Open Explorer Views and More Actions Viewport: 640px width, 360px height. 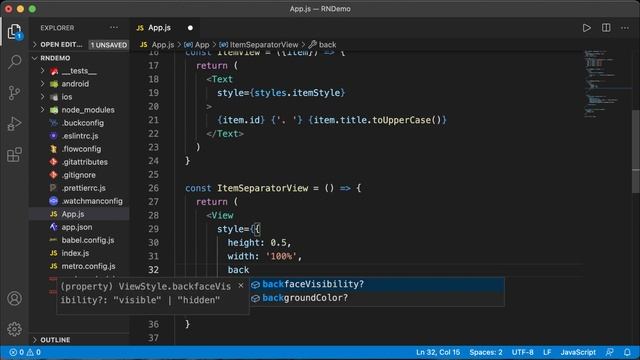click(114, 28)
